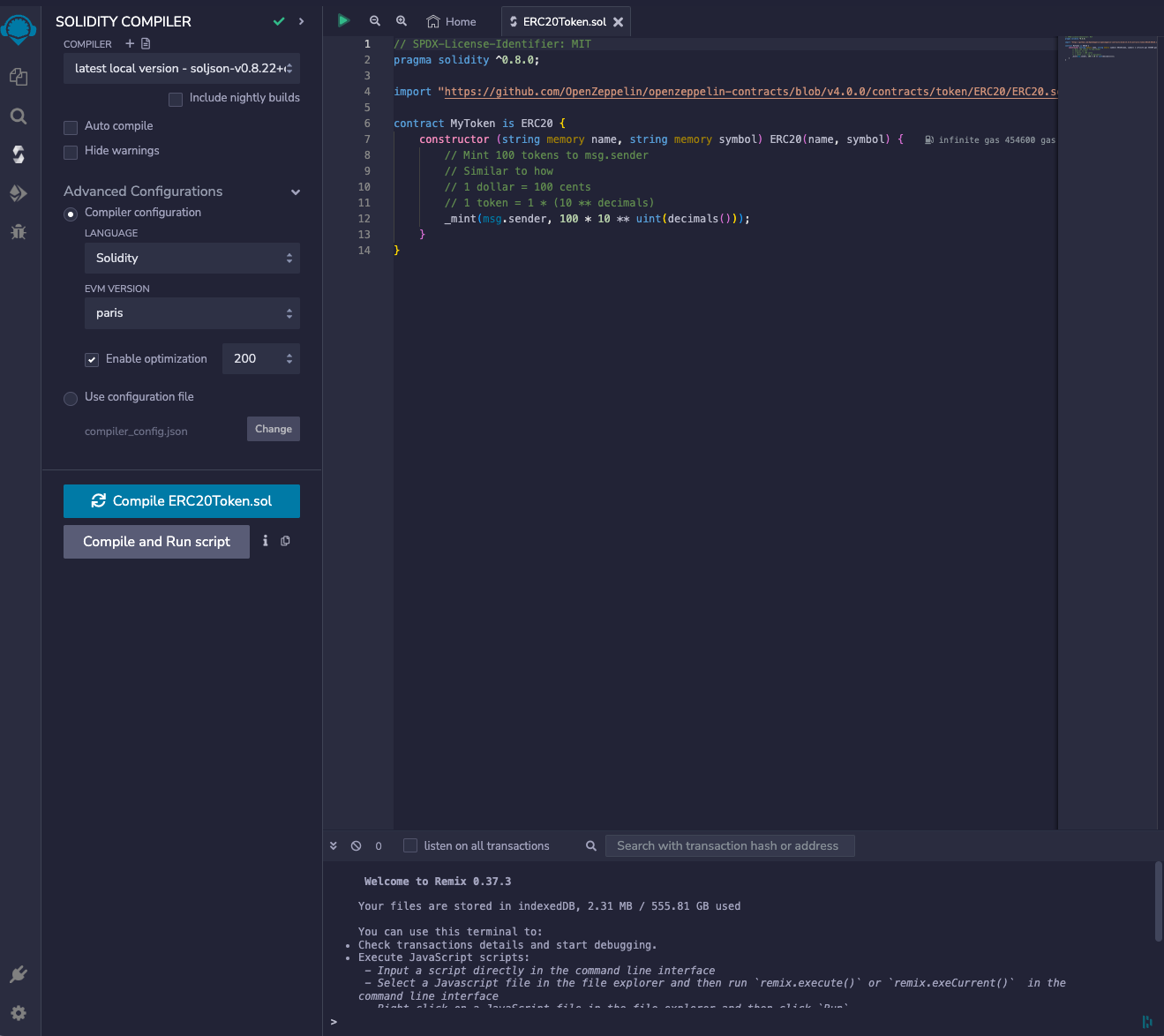
Task: Clear the terminal console
Action: pyautogui.click(x=356, y=845)
